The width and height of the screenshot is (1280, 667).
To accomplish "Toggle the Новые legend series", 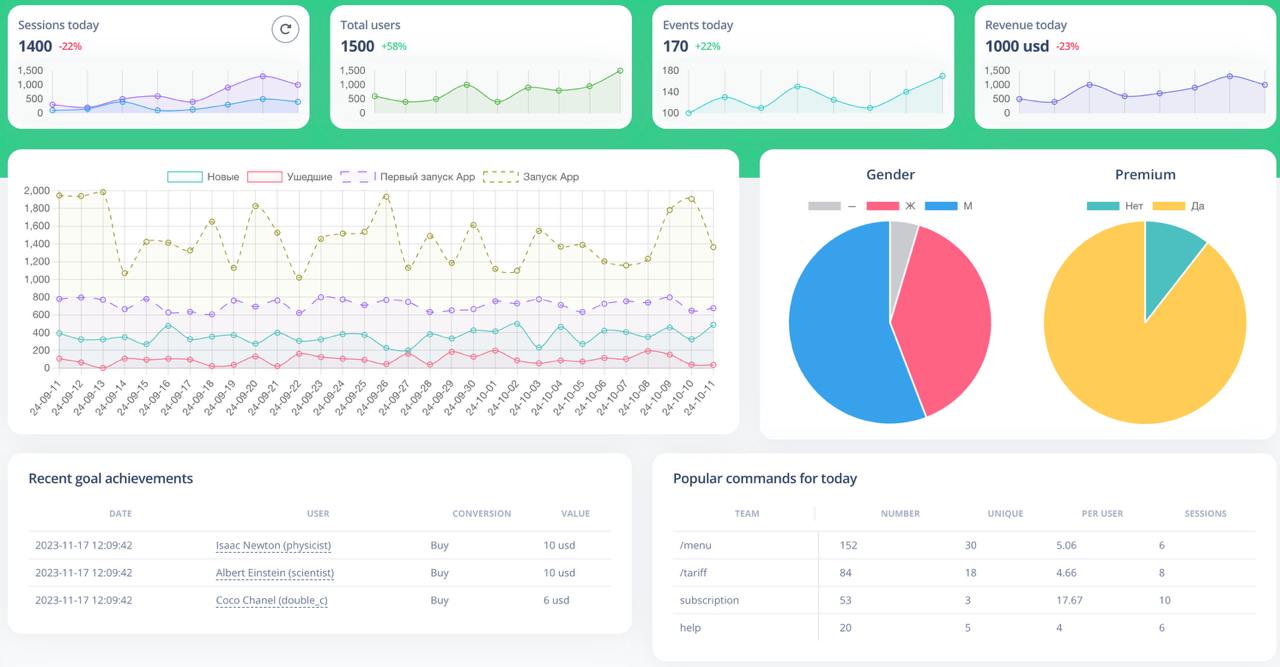I will click(203, 177).
